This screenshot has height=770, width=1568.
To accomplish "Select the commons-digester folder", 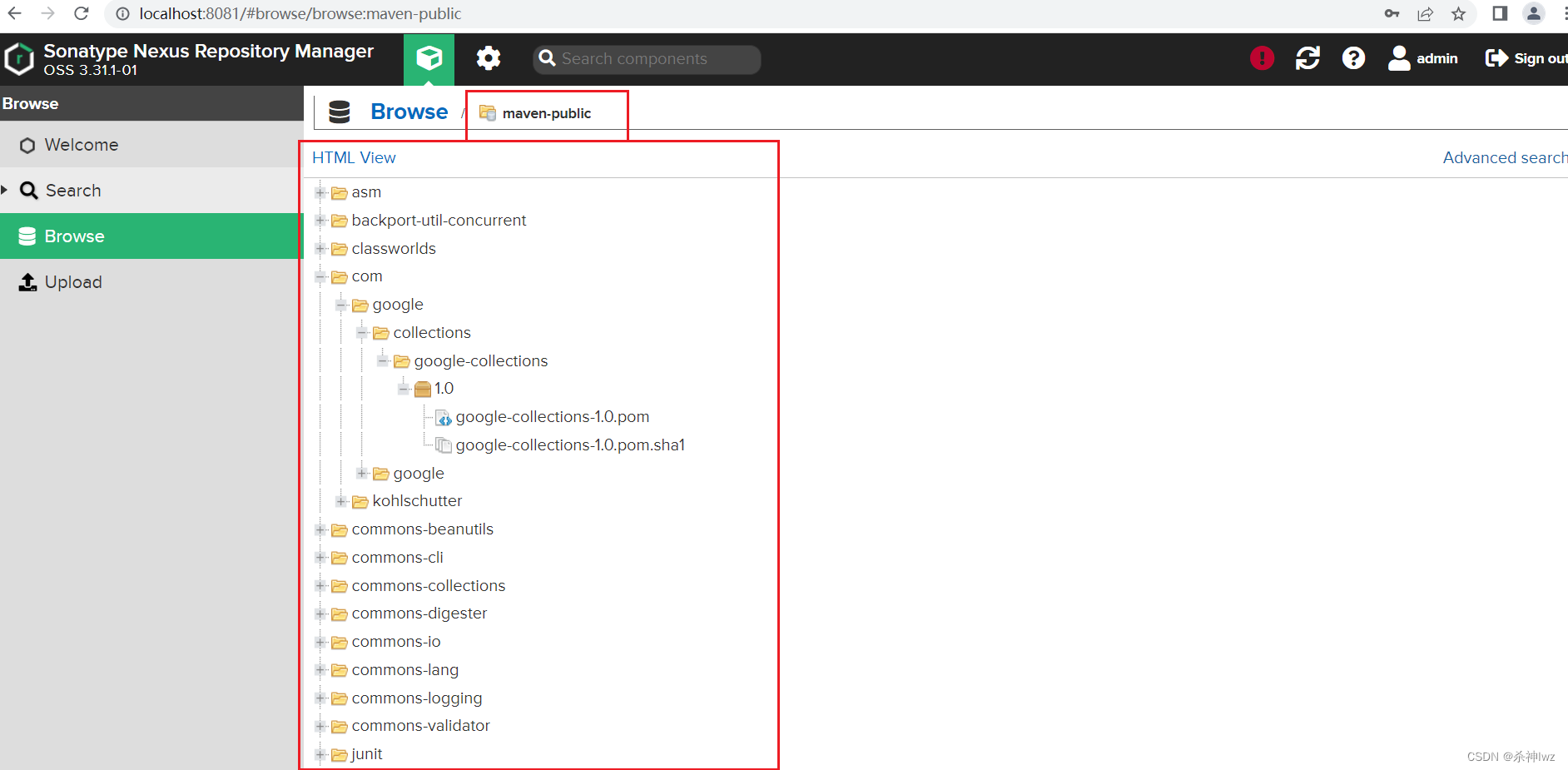I will (x=419, y=614).
